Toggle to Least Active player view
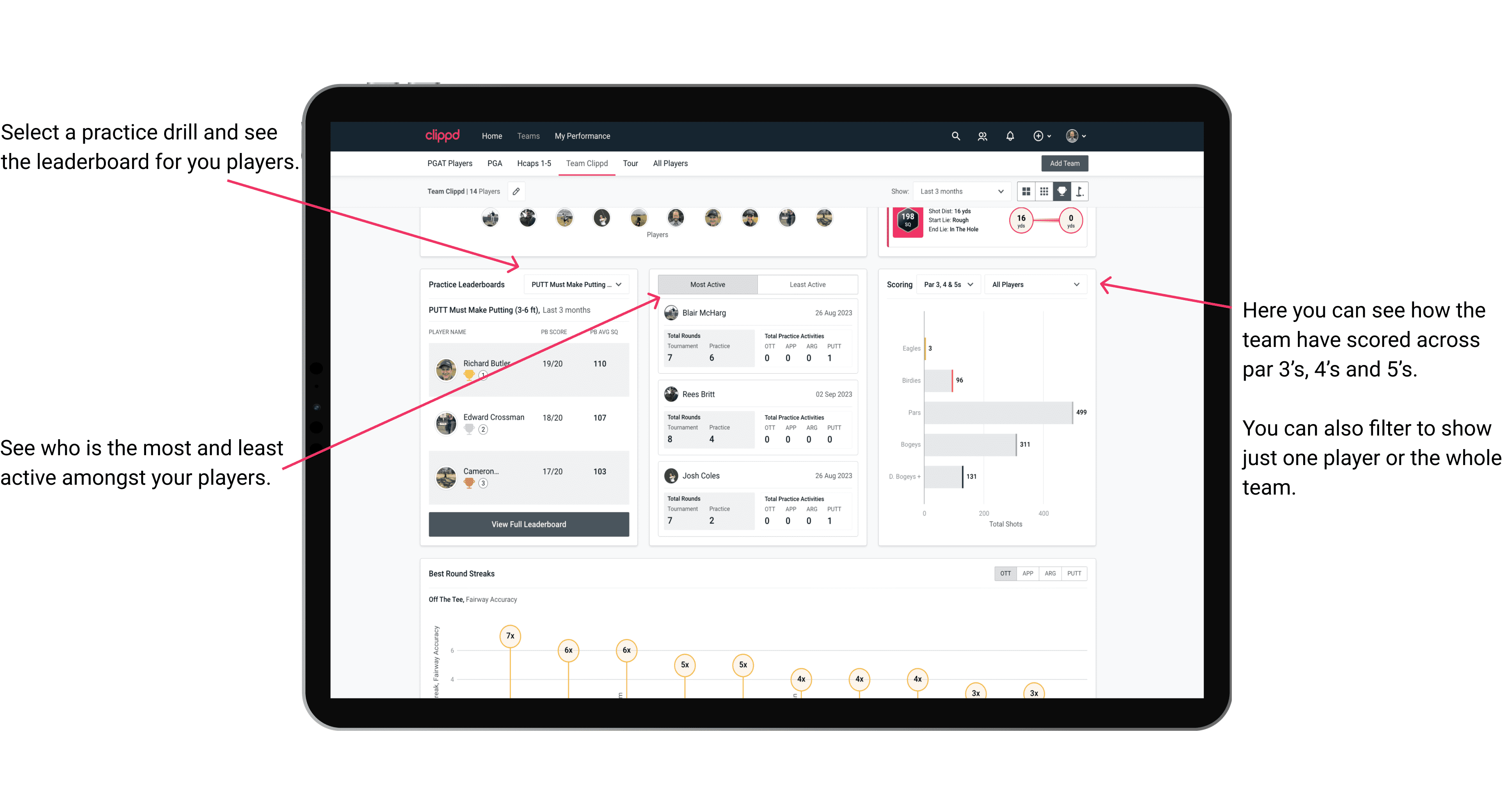Viewport: 1510px width, 812px height. coord(807,285)
